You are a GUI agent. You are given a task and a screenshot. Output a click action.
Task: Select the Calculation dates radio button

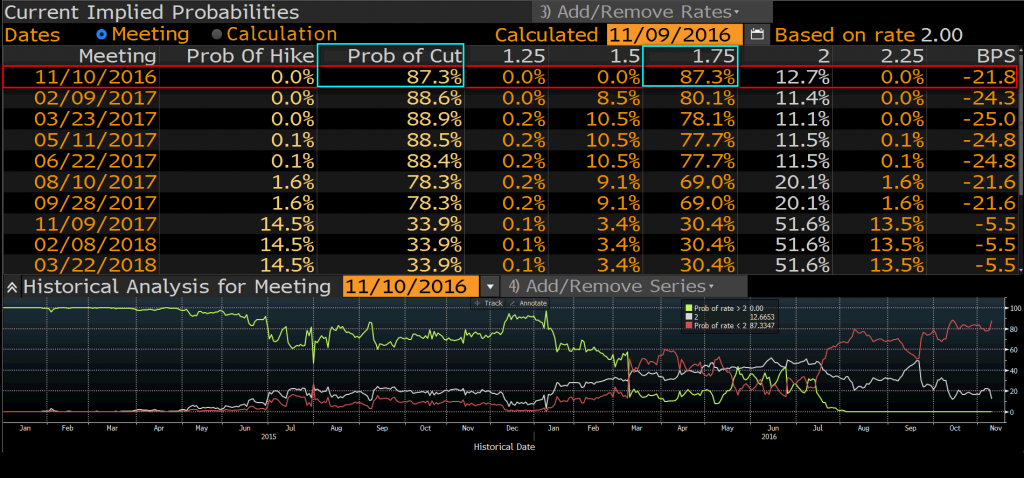(x=217, y=35)
